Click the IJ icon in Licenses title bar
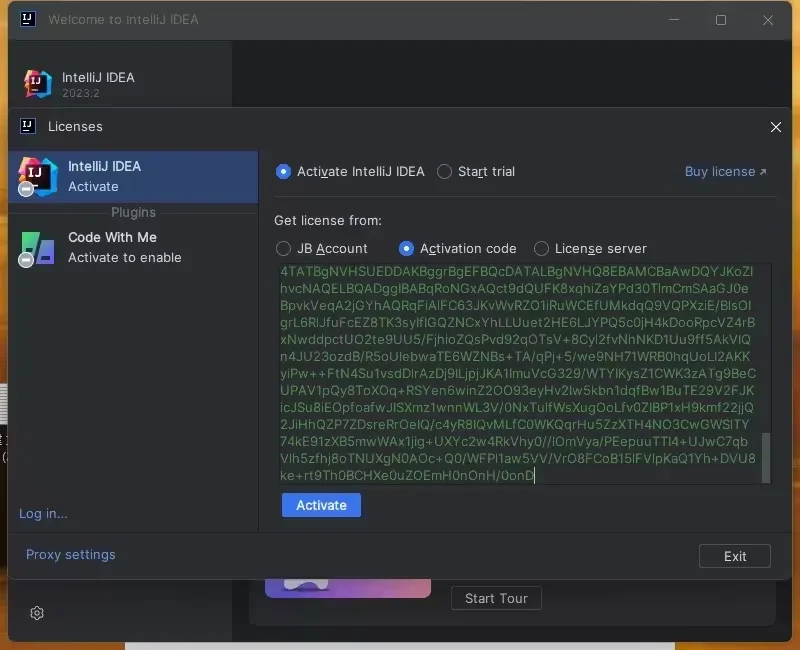 (x=28, y=126)
